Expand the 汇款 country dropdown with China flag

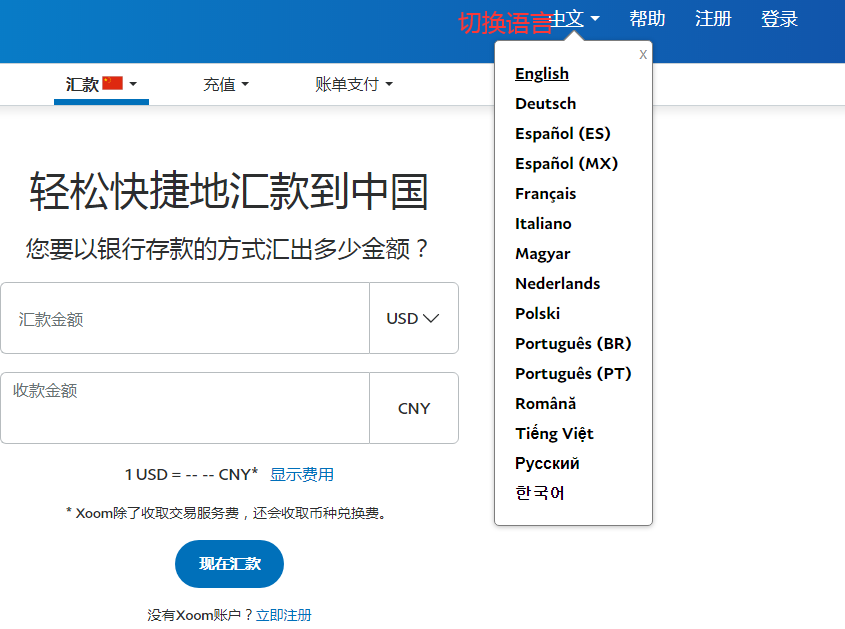click(x=101, y=85)
